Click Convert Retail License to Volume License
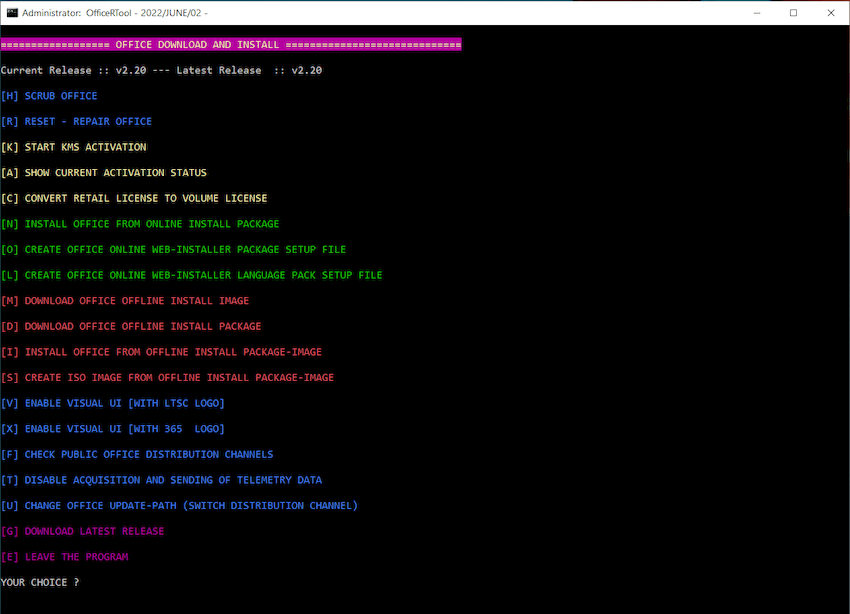Viewport: 850px width, 614px height. (134, 198)
